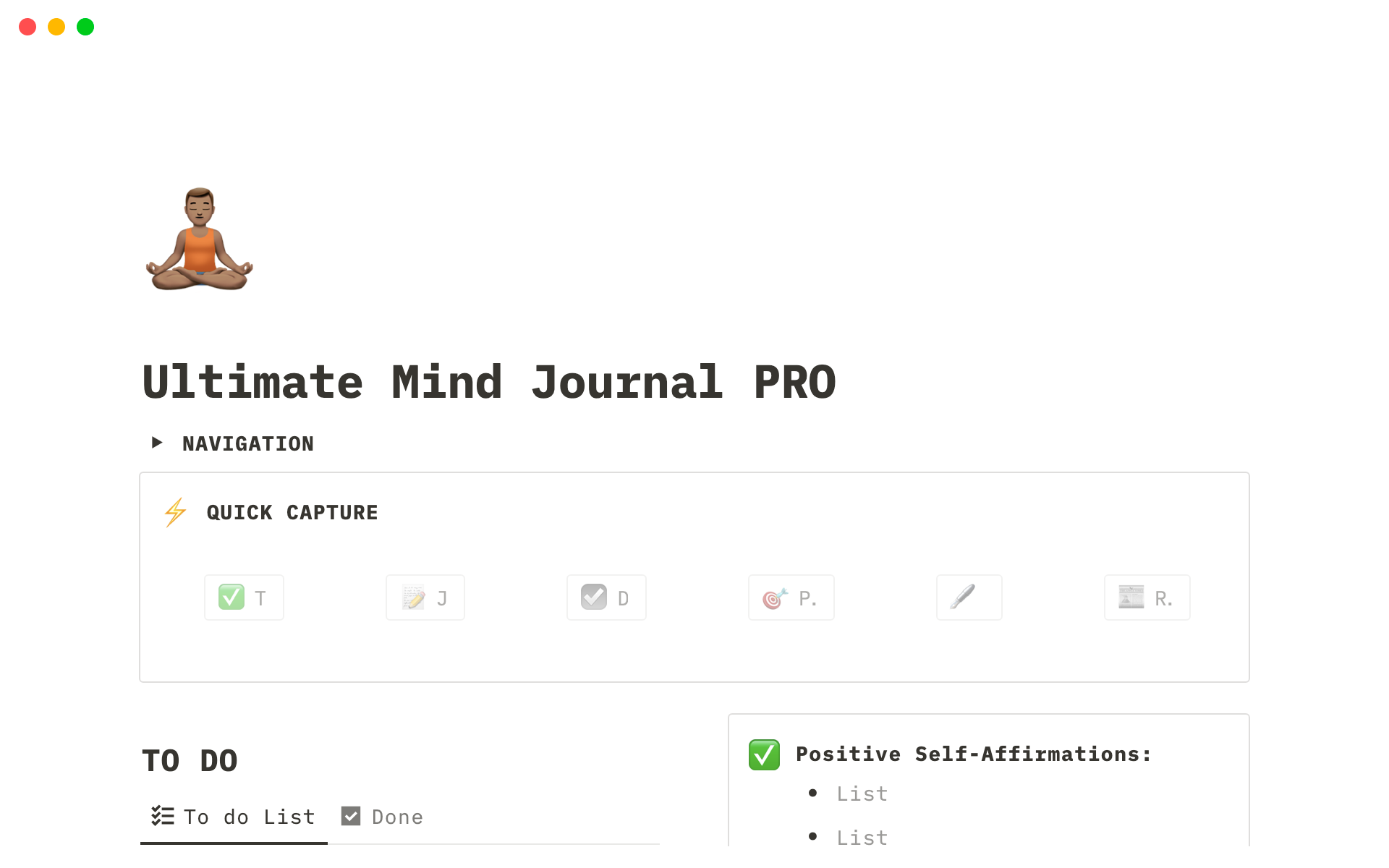
Task: Click the first List bullet placeholder
Action: [862, 793]
